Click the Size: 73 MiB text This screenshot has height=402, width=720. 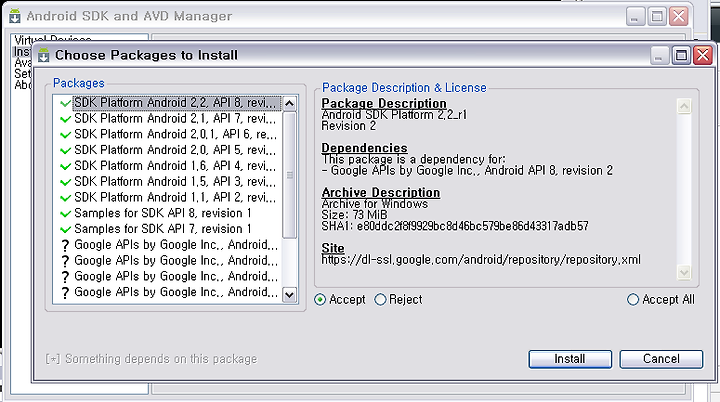pos(354,215)
